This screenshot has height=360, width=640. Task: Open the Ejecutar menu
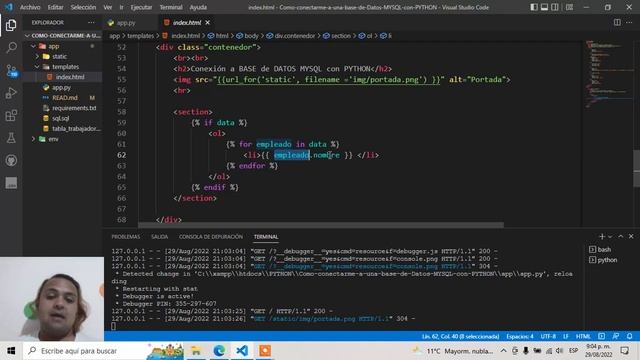tap(141, 7)
